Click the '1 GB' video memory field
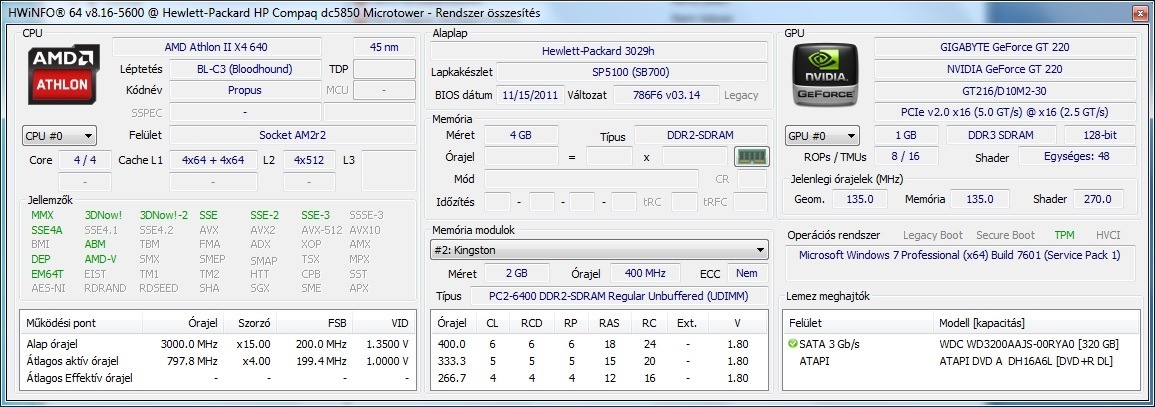1155x407 pixels. pos(906,135)
